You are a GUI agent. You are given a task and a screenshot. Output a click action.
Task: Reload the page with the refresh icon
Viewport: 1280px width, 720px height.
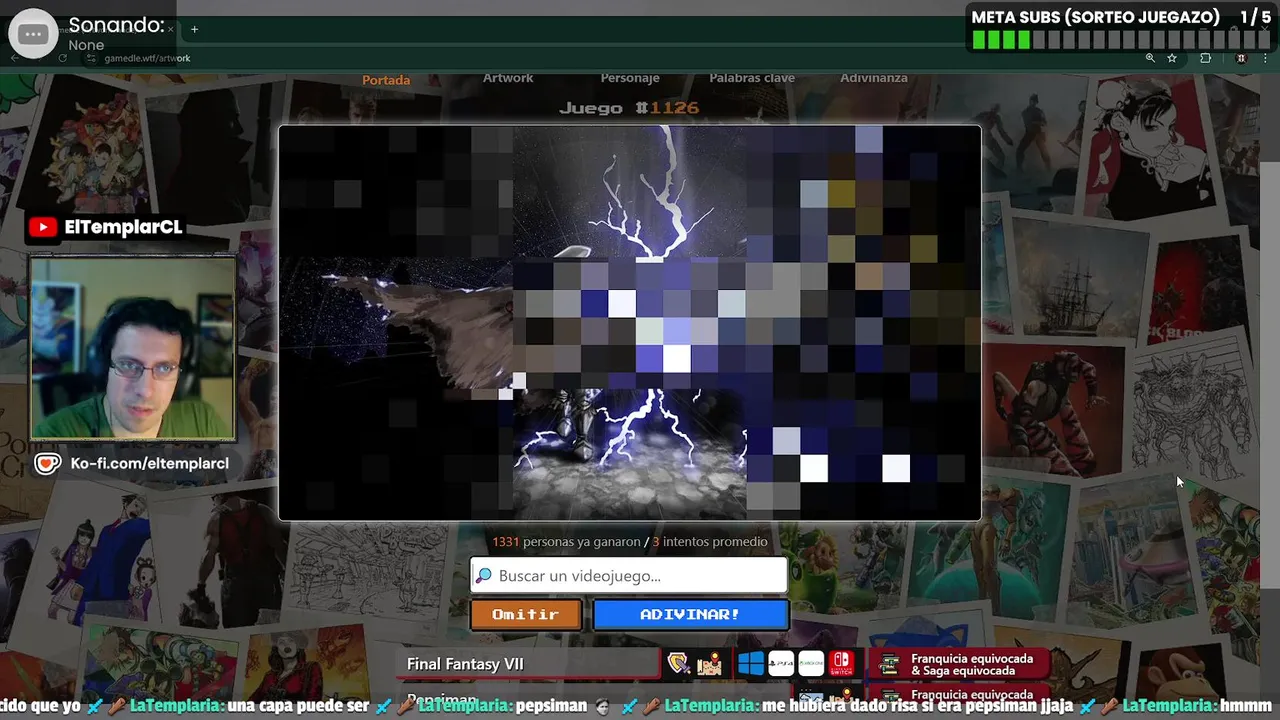point(62,58)
